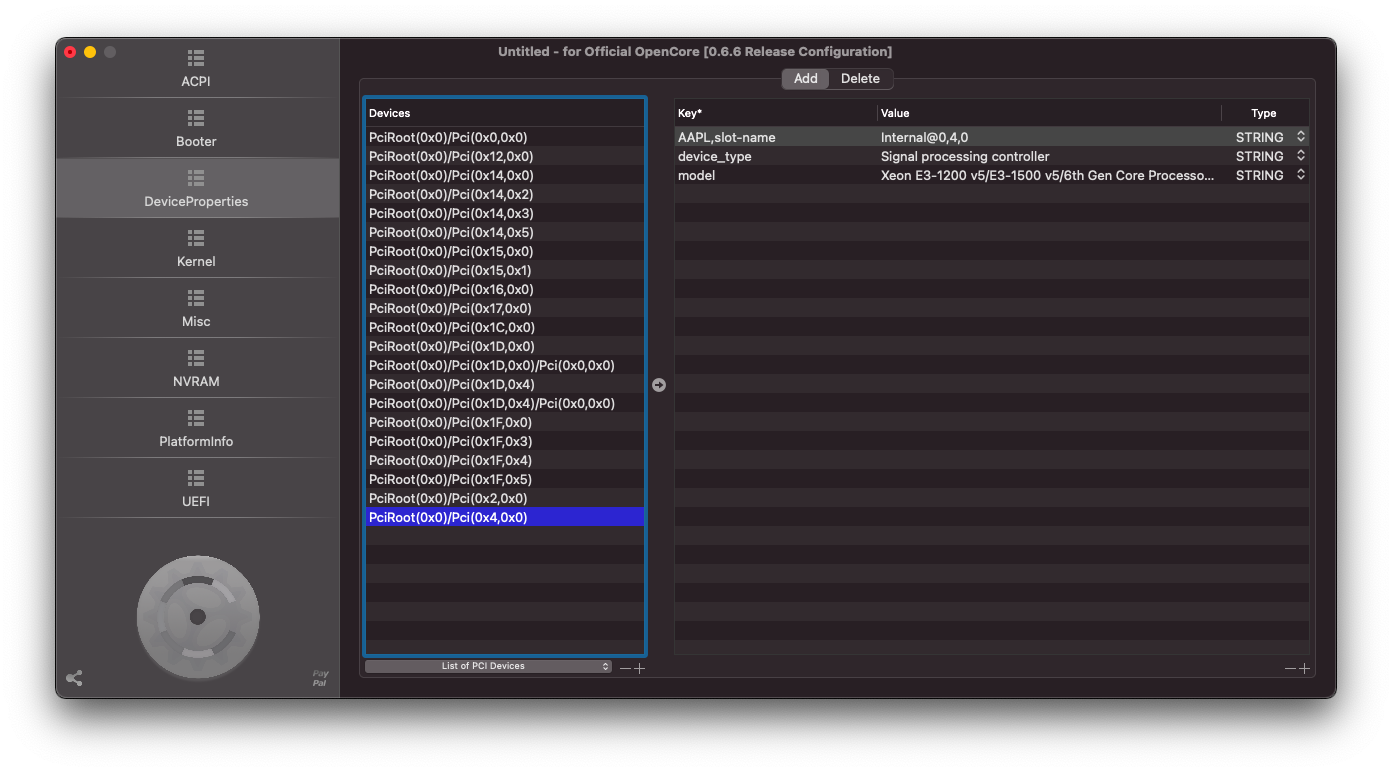This screenshot has height=772, width=1392.
Task: Change type dropdown for AAPL,slot-name row
Action: 1300,137
